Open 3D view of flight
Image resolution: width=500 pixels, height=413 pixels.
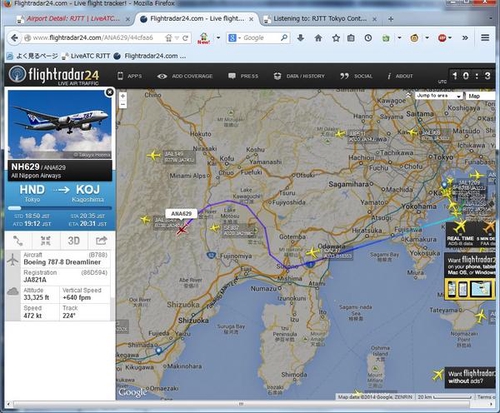73,240
